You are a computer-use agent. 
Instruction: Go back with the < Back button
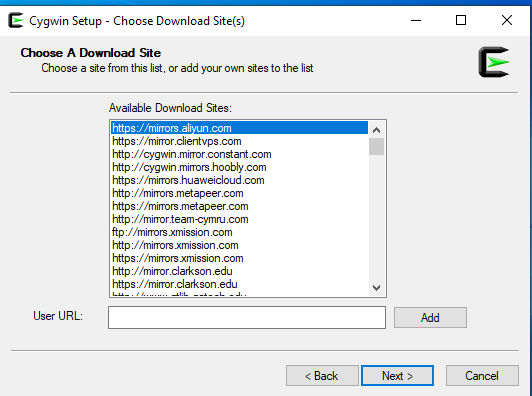(322, 376)
